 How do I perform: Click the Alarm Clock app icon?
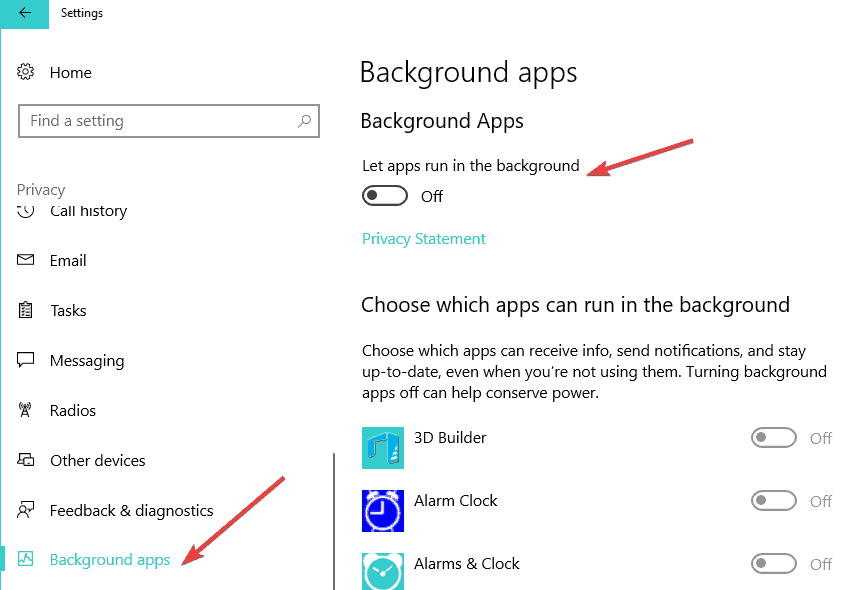(383, 509)
